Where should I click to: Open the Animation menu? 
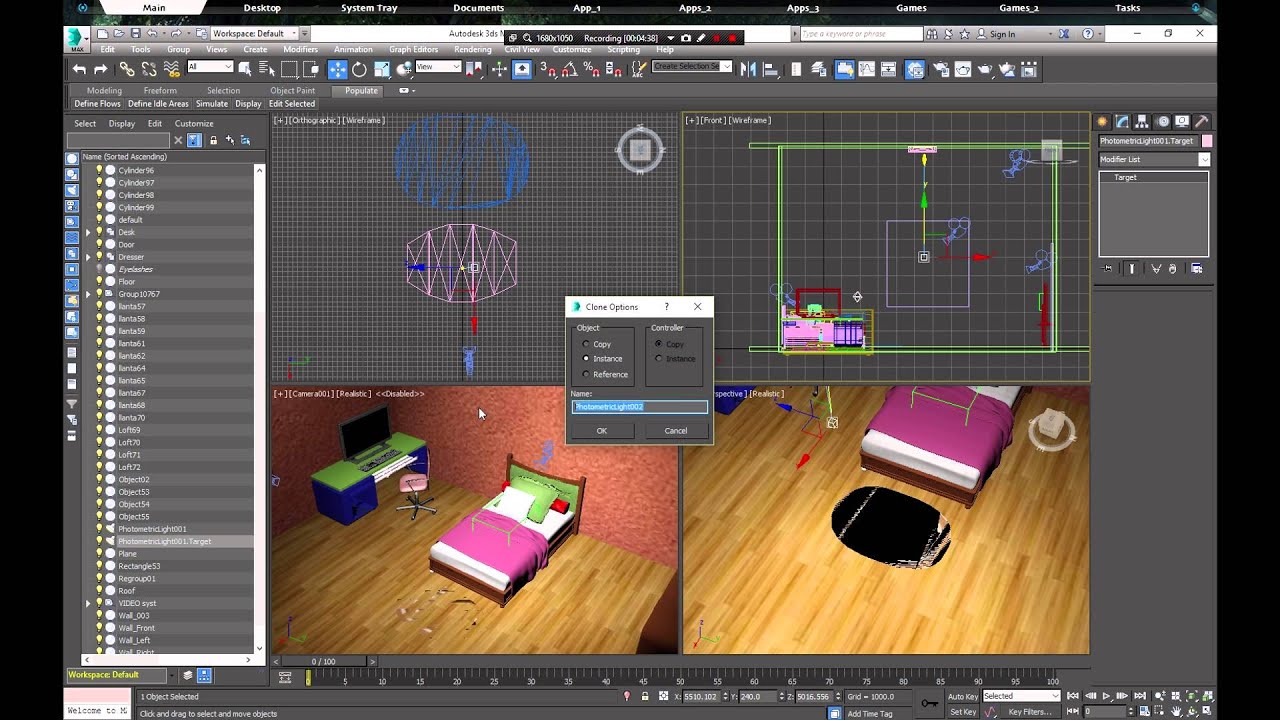coord(353,49)
